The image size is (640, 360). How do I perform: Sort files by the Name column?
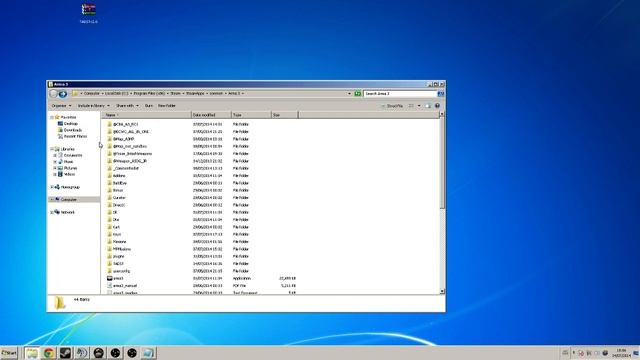pyautogui.click(x=147, y=115)
